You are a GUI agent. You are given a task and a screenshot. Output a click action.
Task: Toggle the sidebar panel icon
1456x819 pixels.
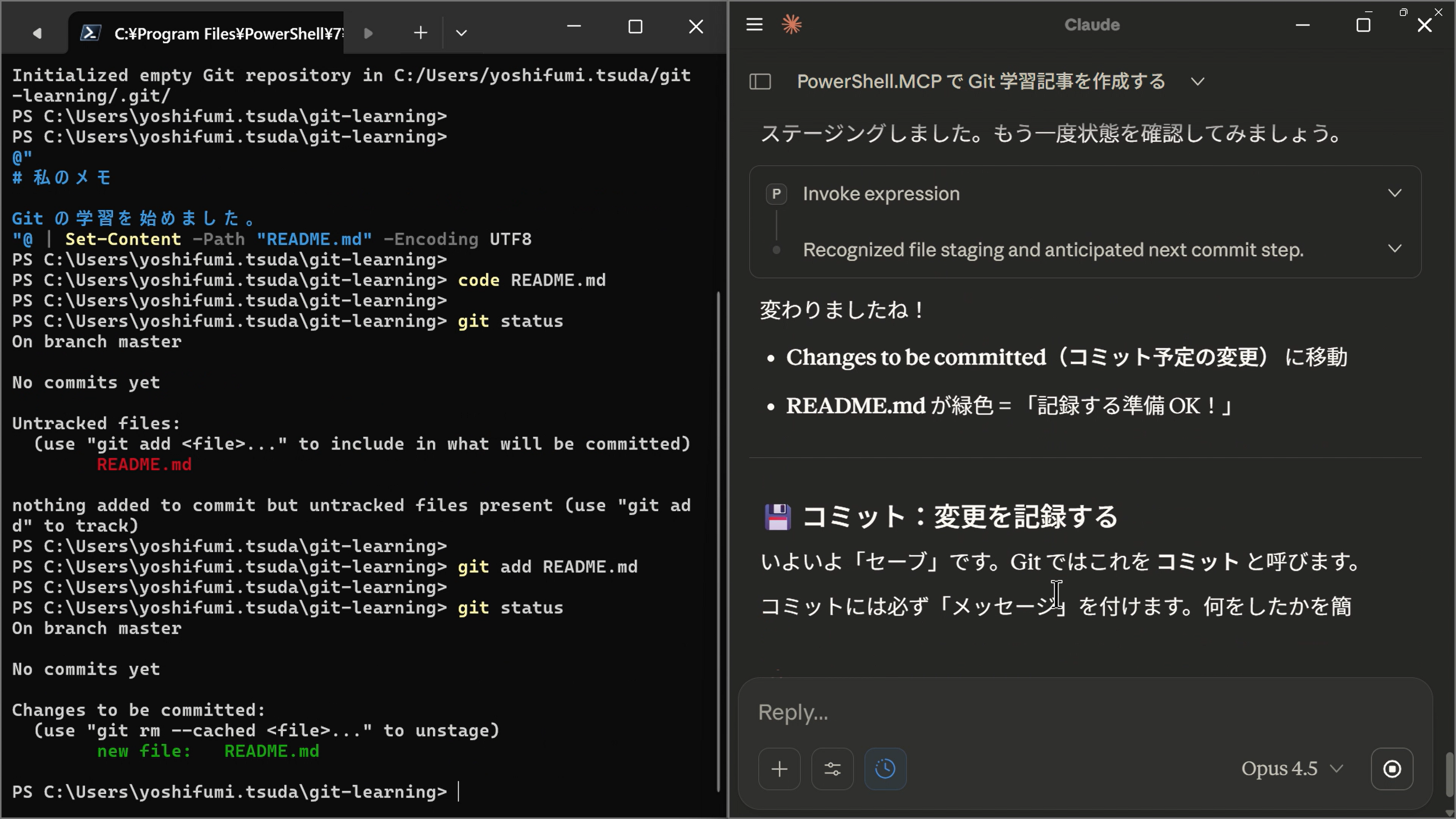tap(759, 82)
